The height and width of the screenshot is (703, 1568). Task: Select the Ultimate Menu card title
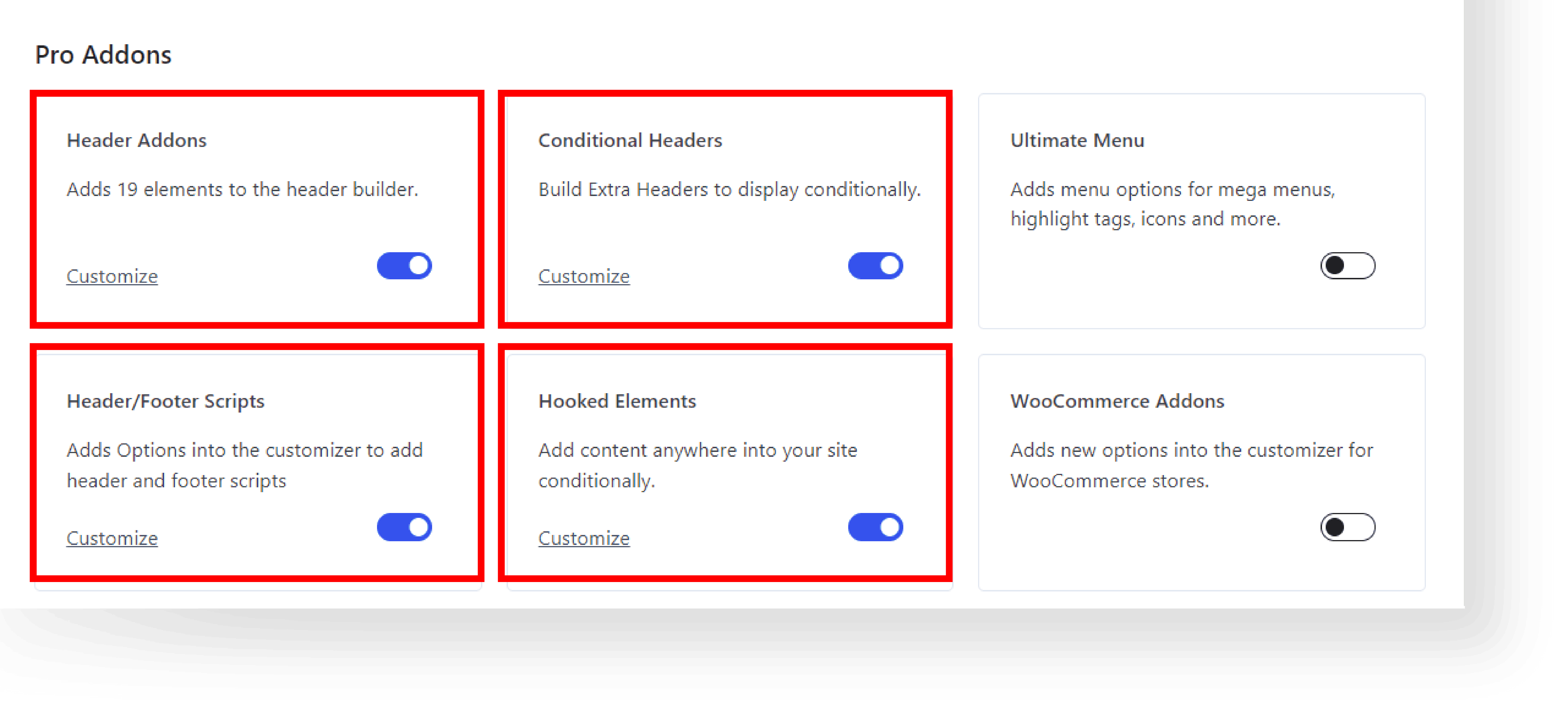(1077, 141)
